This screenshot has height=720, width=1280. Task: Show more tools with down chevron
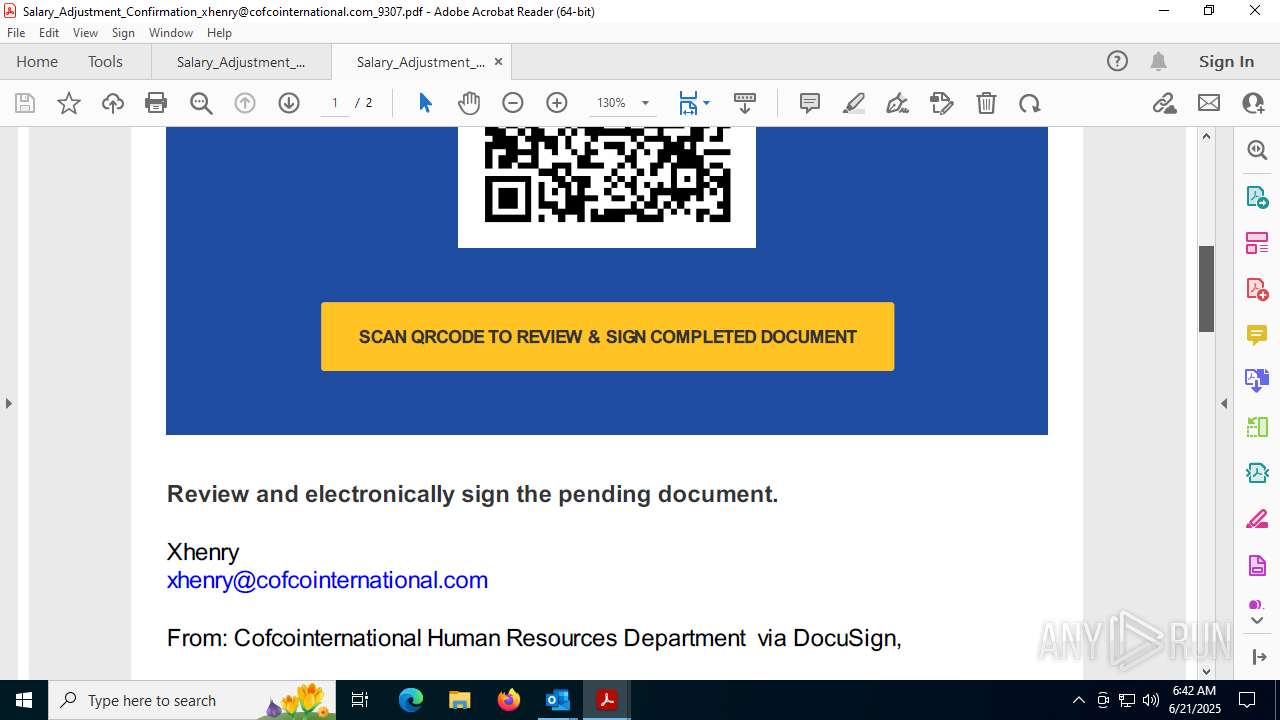pyautogui.click(x=1257, y=621)
